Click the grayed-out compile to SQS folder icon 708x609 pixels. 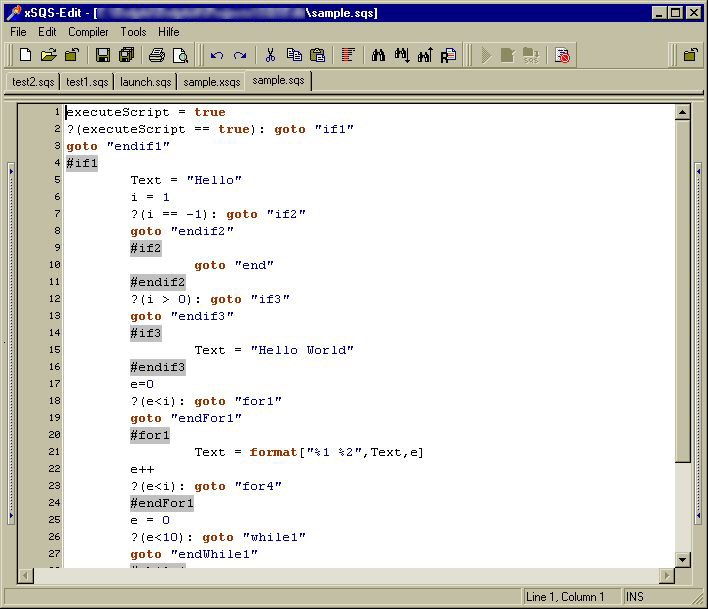tap(531, 55)
